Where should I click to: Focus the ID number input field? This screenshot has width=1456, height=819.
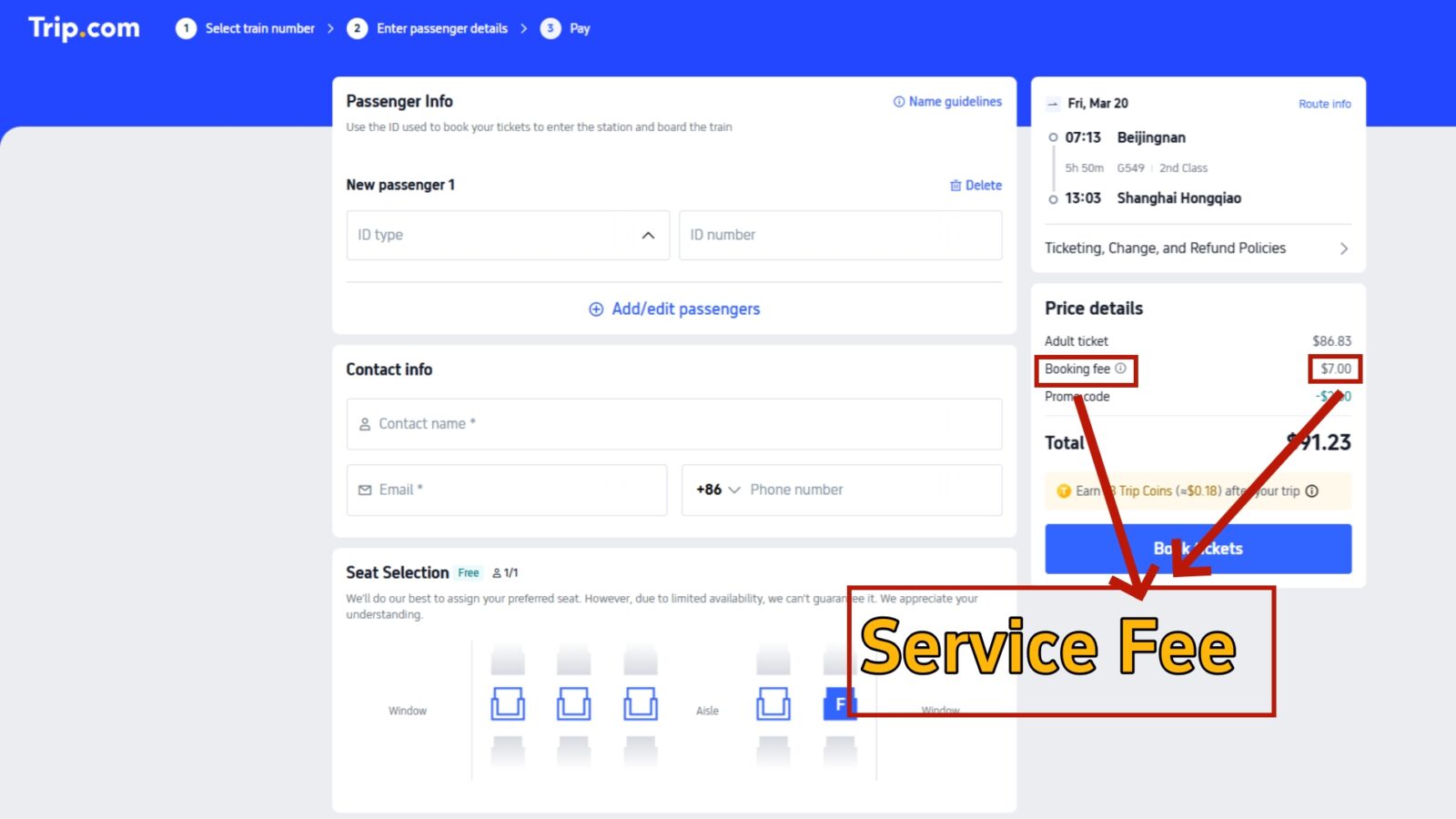pyautogui.click(x=840, y=235)
